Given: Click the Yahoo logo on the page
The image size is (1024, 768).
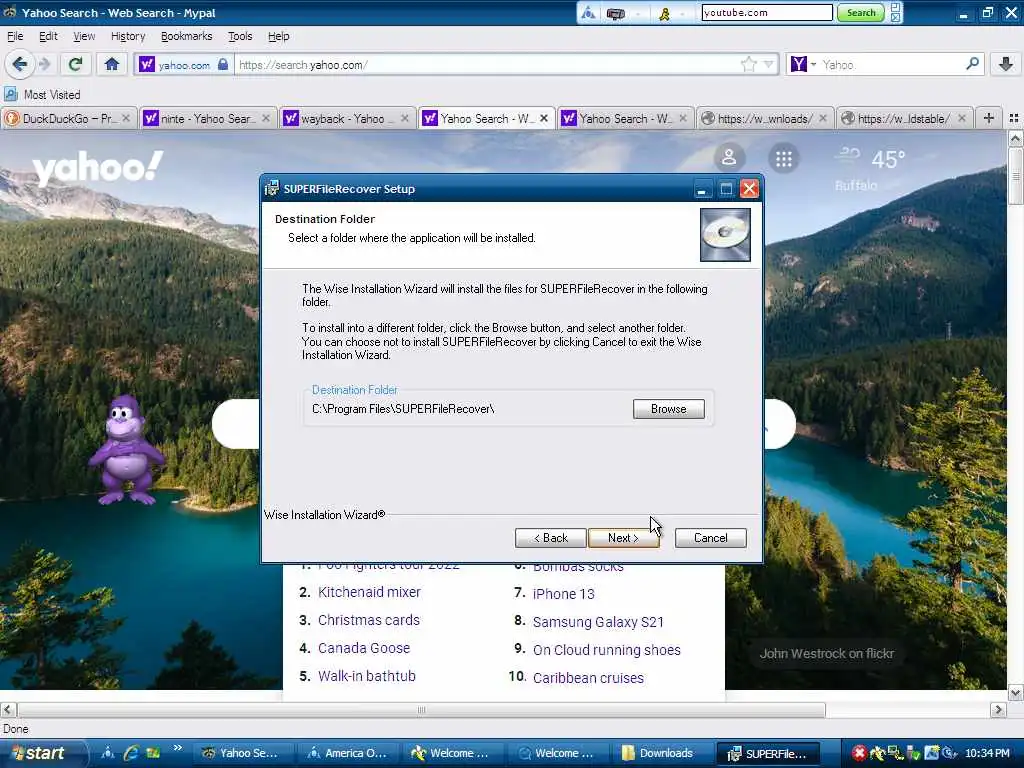Looking at the screenshot, I should [98, 168].
